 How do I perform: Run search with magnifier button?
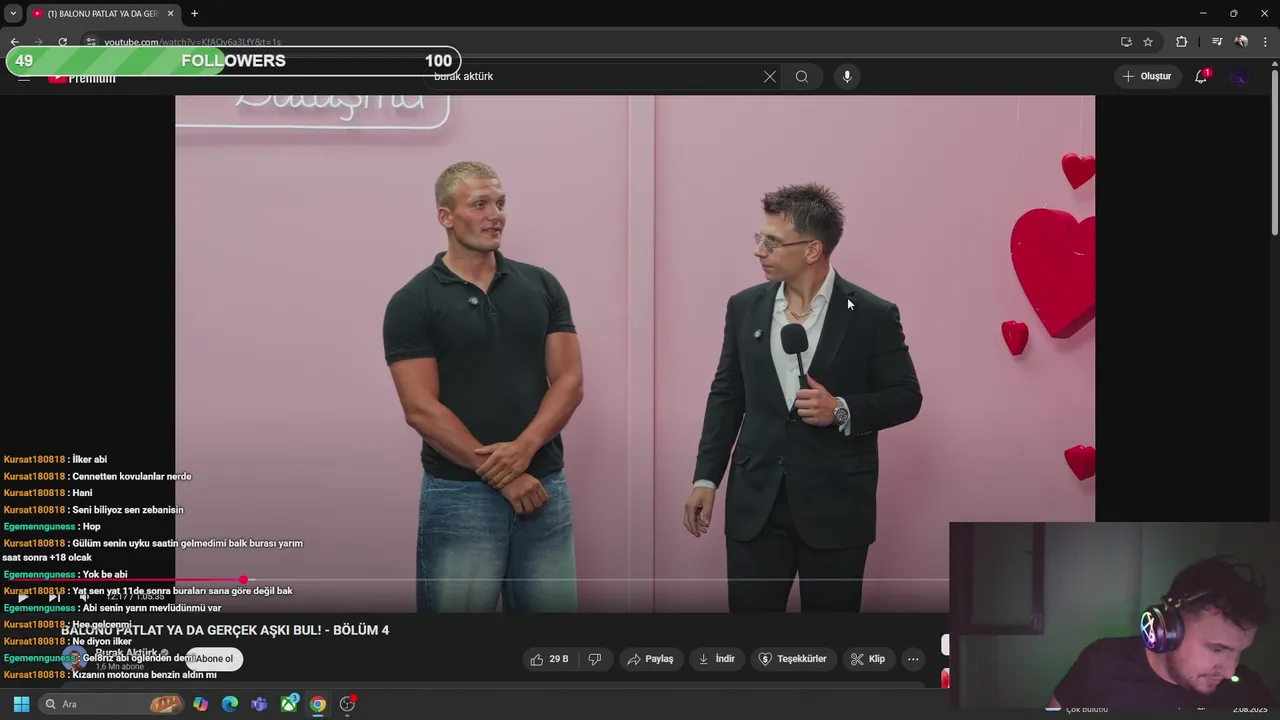click(x=802, y=77)
